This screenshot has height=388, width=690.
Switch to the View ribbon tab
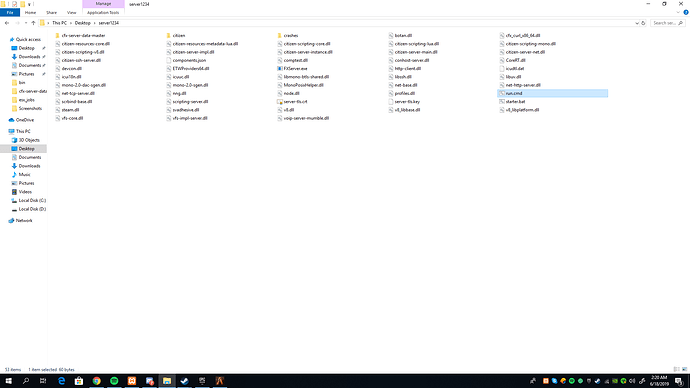coord(71,12)
